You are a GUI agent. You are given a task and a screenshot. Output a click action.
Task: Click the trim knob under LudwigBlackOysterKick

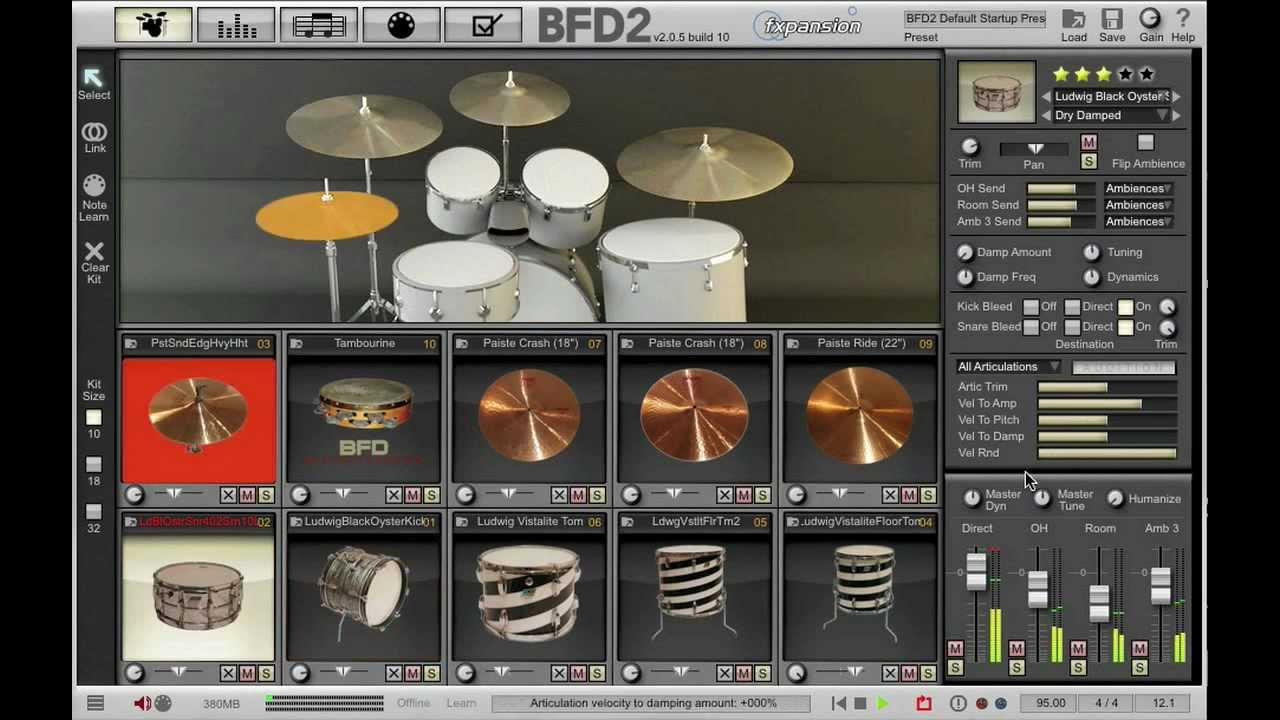(299, 673)
